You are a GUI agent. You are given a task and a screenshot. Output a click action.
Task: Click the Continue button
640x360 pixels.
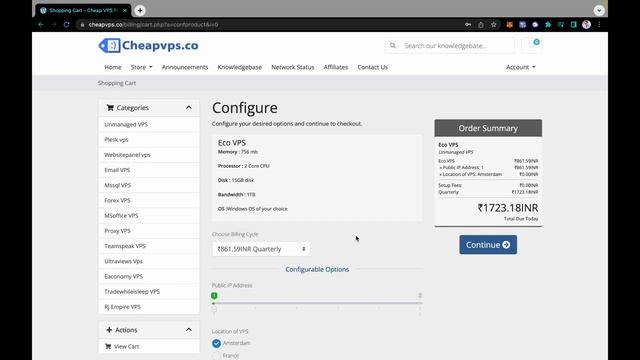(488, 244)
